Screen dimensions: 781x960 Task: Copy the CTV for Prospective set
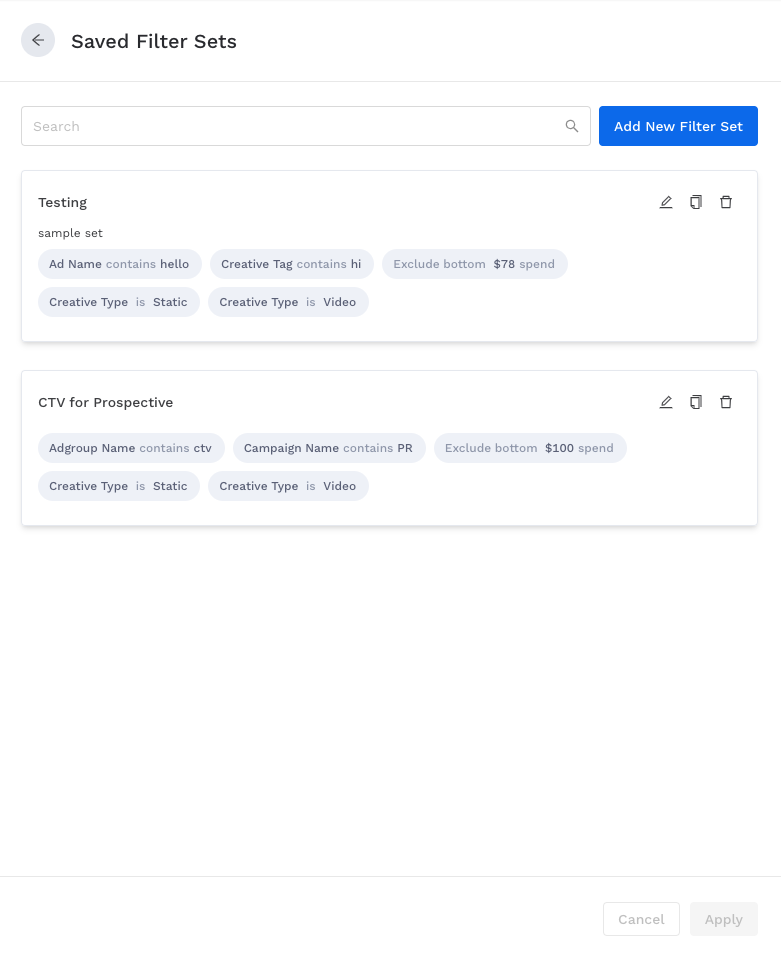click(x=696, y=402)
